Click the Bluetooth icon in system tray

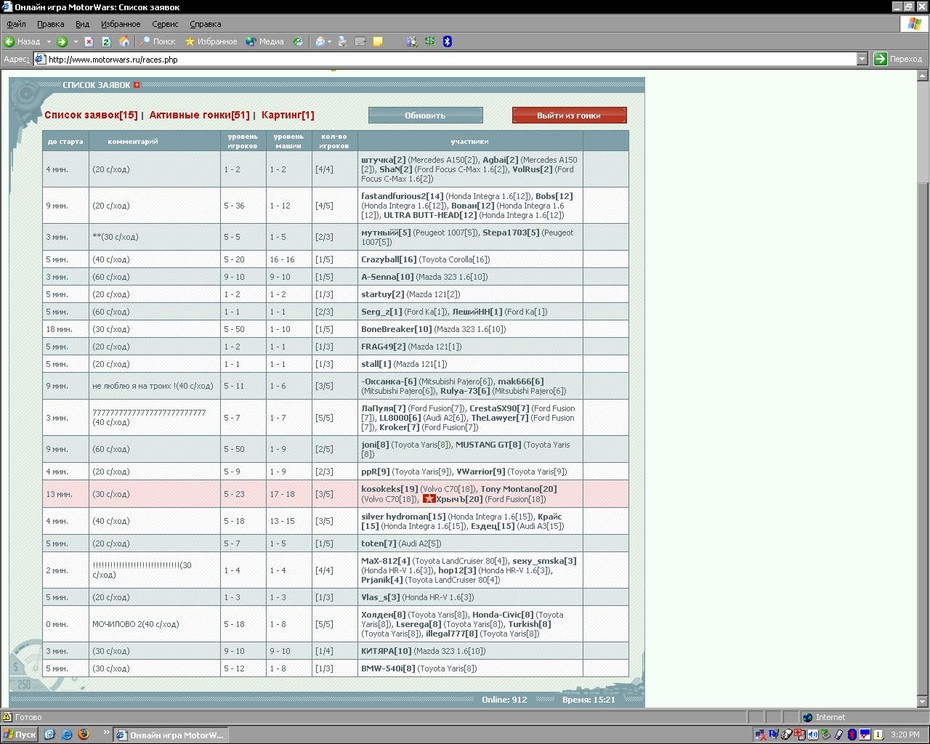(852, 735)
